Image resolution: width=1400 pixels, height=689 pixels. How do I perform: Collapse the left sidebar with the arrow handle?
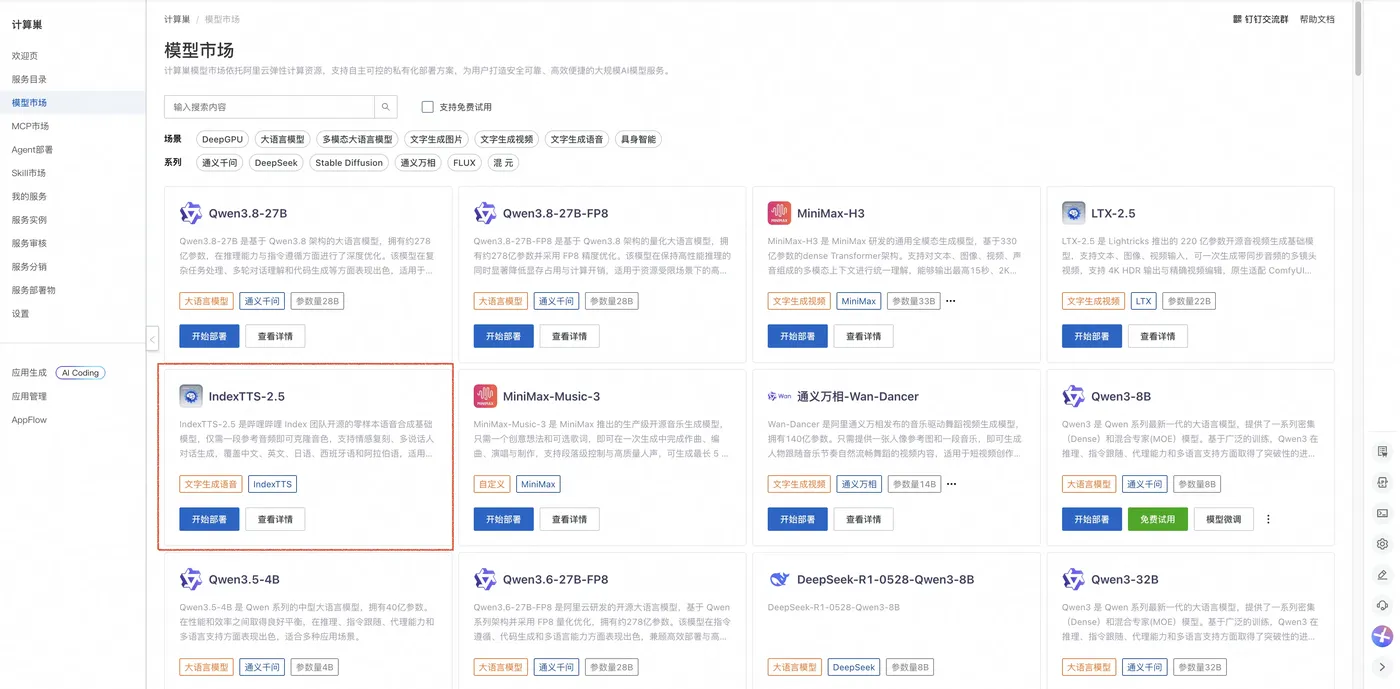point(152,339)
